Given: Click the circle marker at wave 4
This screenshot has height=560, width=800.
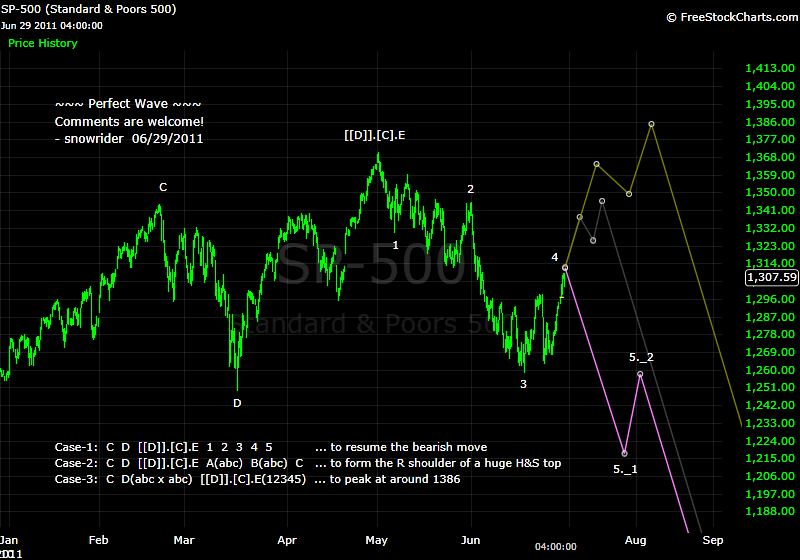Looking at the screenshot, I should [x=565, y=267].
